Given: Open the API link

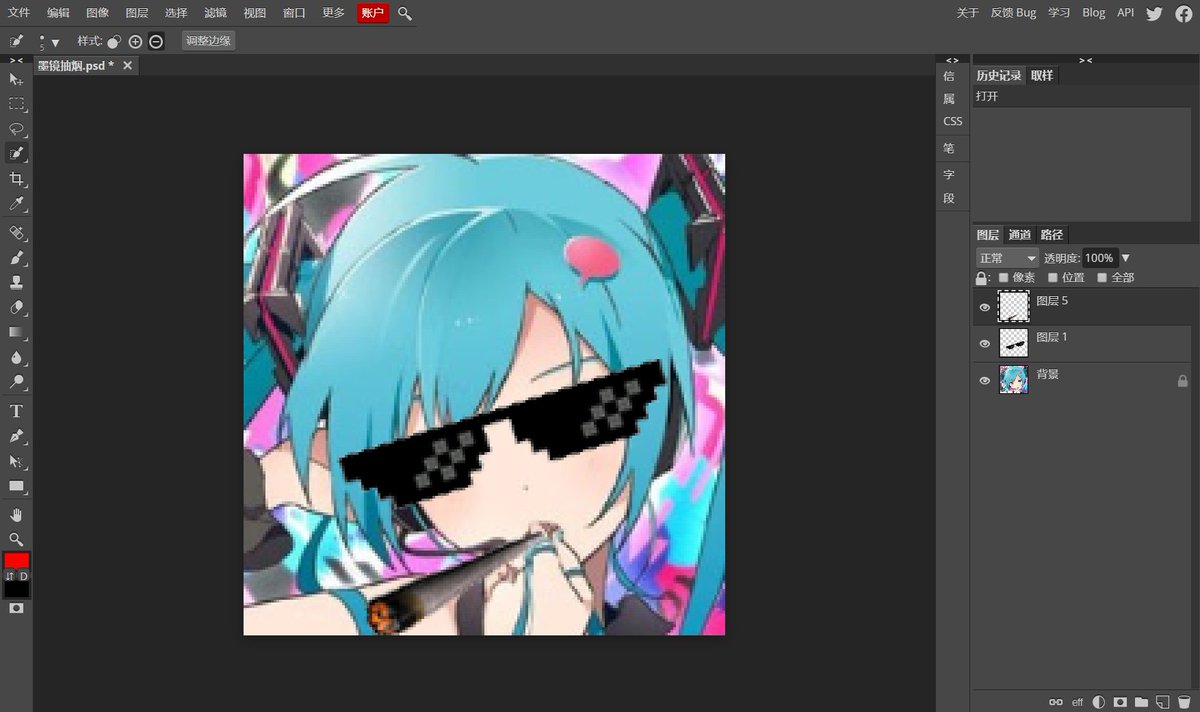Looking at the screenshot, I should [1126, 13].
